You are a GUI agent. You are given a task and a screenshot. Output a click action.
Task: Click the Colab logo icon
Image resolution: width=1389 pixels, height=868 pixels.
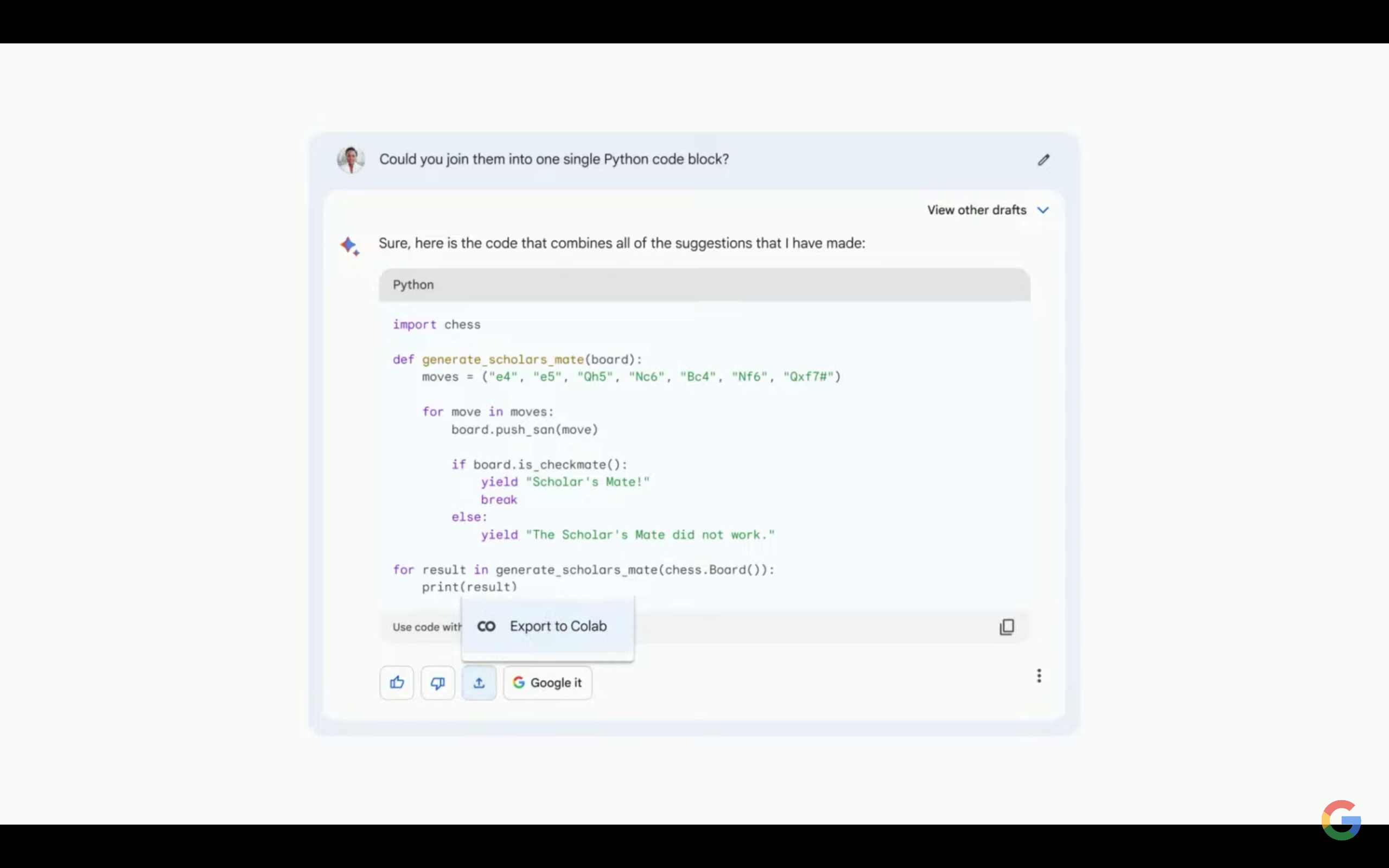[486, 626]
